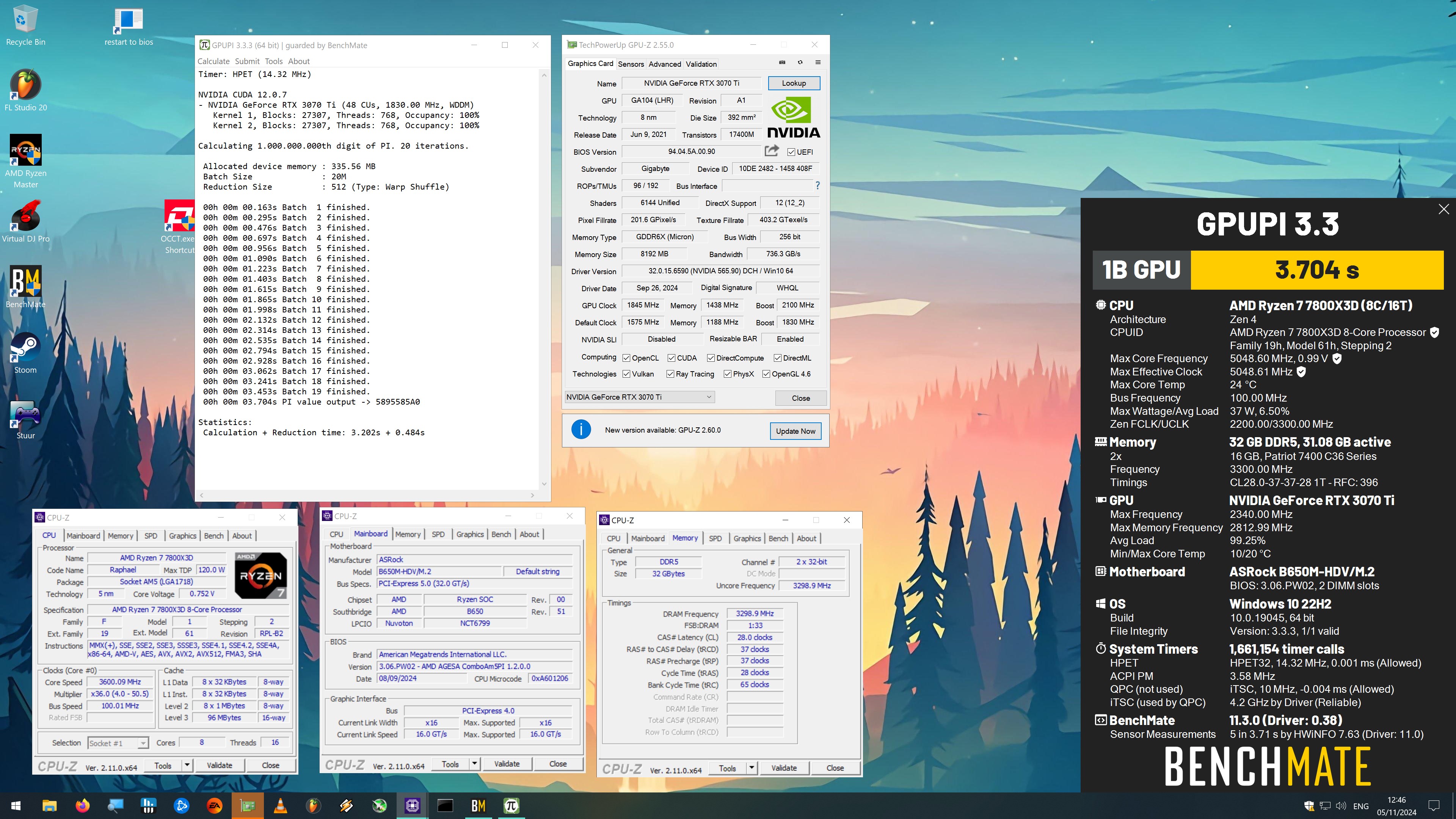The image size is (1456, 819).
Task: Toggle the OpenCL checkbox
Action: coord(626,358)
